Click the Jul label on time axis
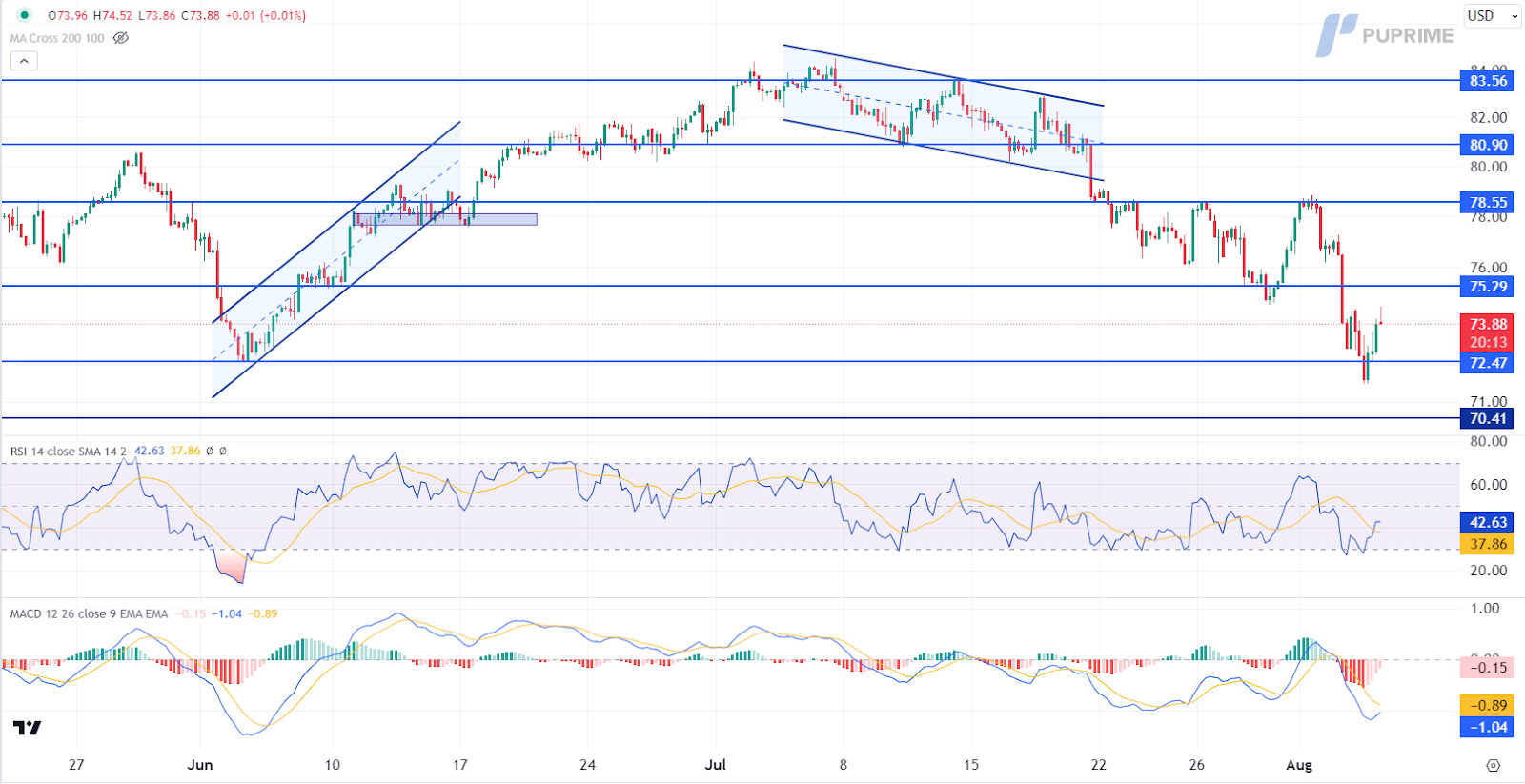Viewport: 1525px width, 784px height. click(715, 765)
